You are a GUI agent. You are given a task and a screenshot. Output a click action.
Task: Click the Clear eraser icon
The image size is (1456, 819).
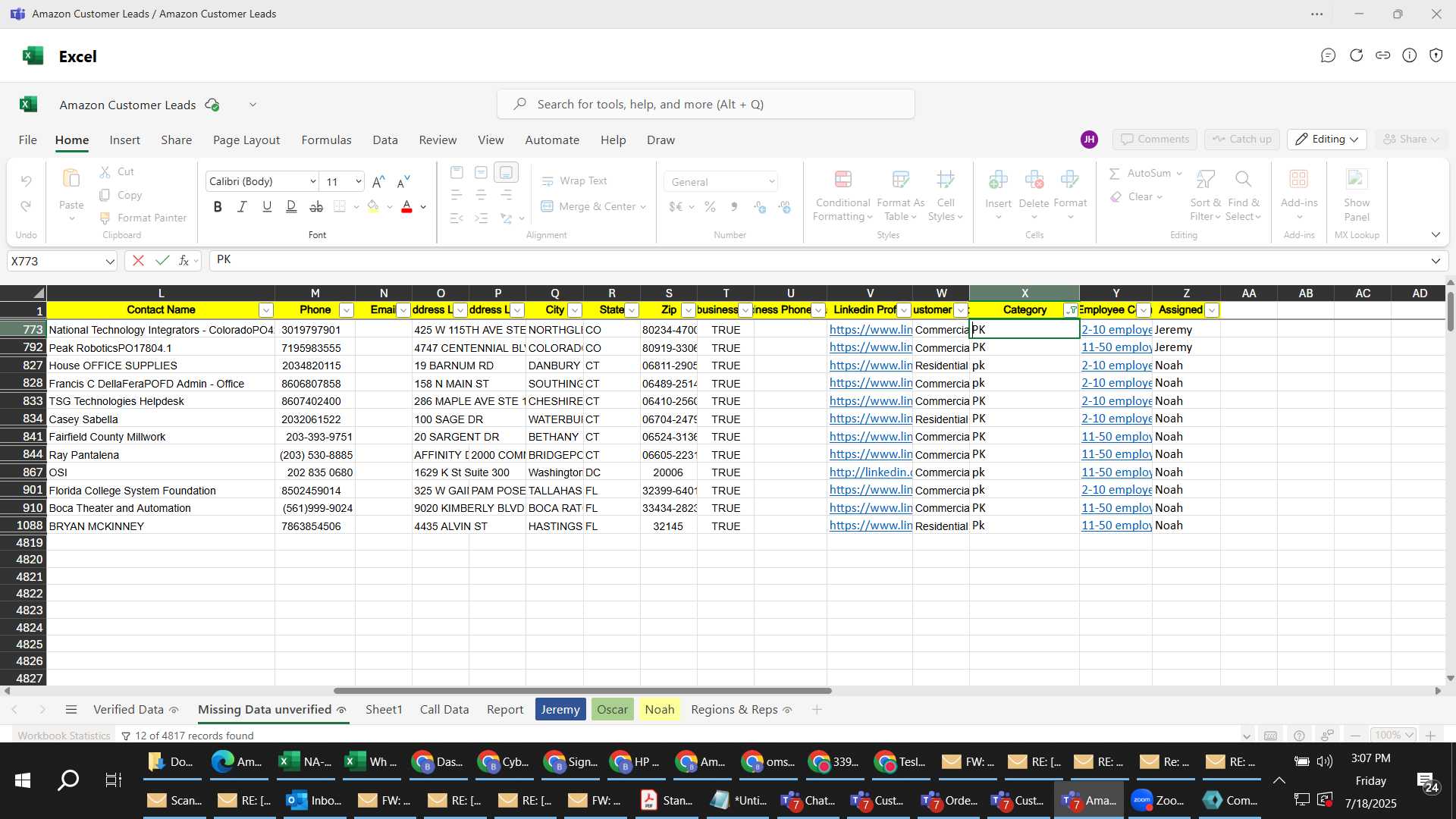1116,197
